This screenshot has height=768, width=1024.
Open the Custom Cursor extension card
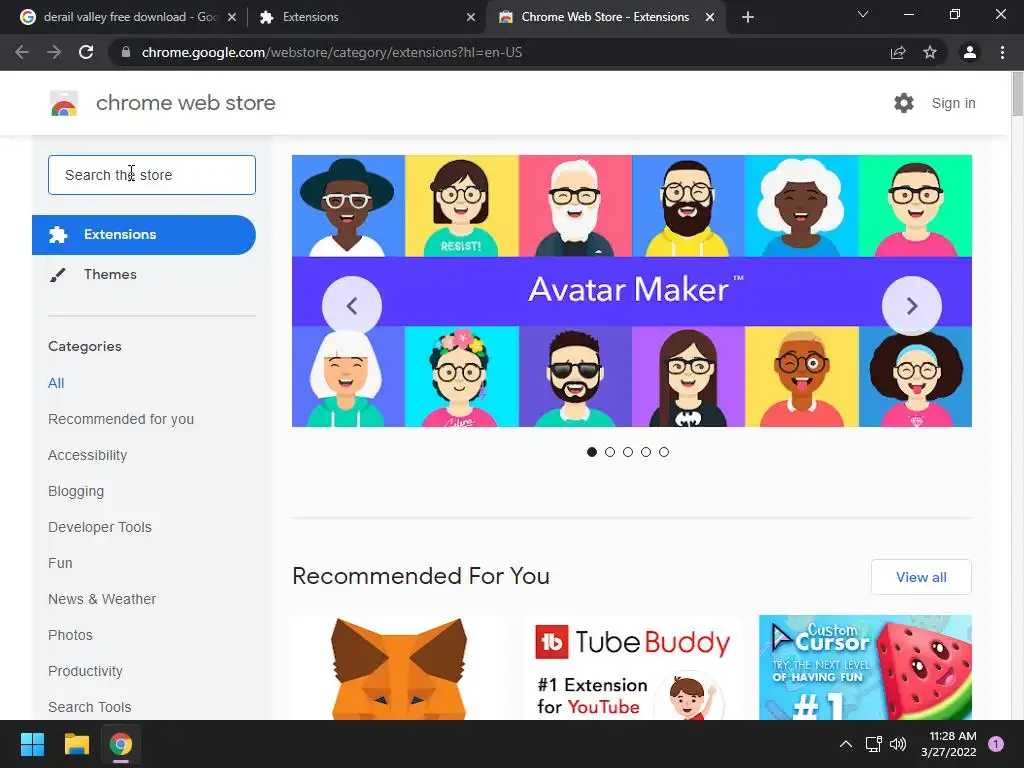[x=865, y=667]
